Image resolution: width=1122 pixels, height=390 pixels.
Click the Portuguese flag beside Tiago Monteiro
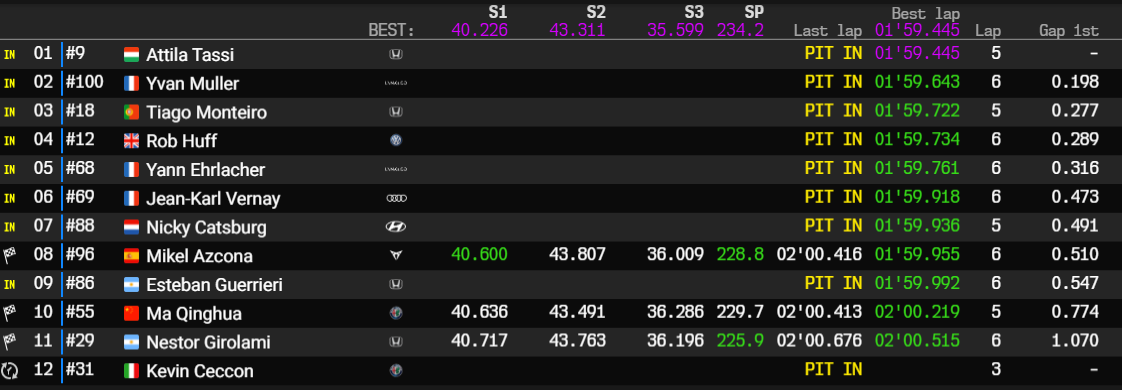pyautogui.click(x=131, y=112)
